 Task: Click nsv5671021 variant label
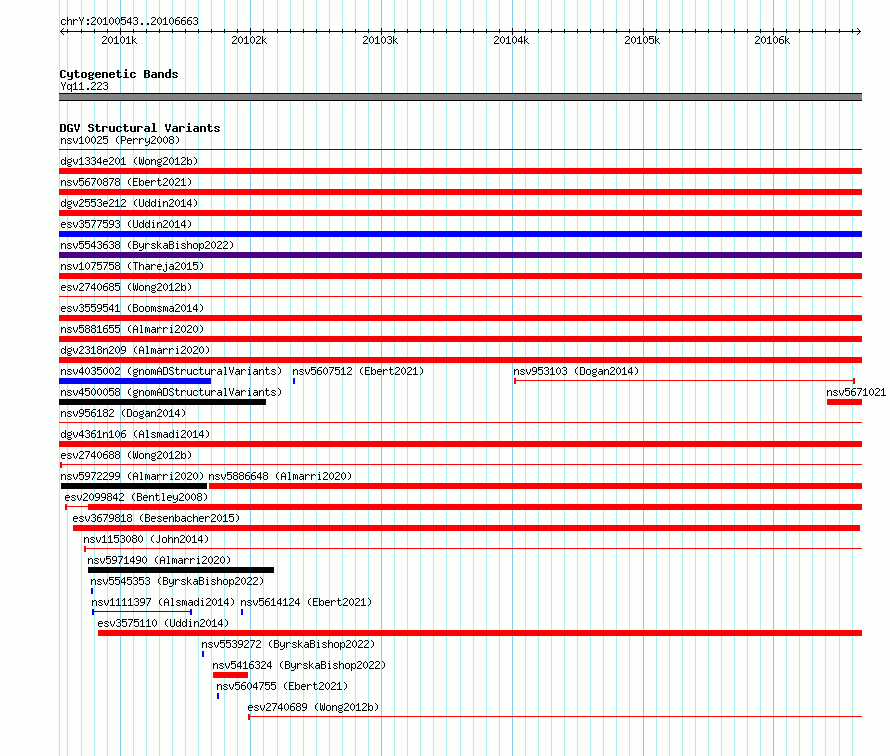pos(856,392)
